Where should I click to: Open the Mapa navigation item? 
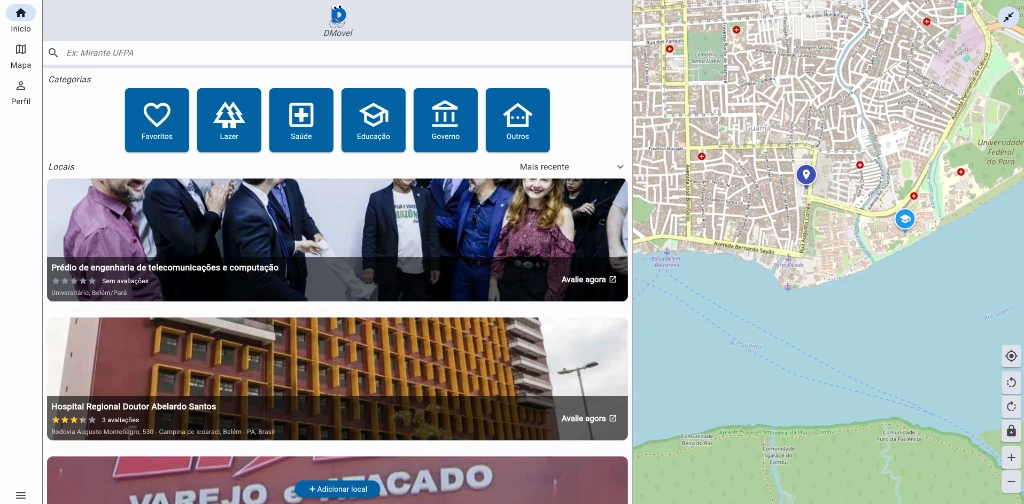[20, 55]
